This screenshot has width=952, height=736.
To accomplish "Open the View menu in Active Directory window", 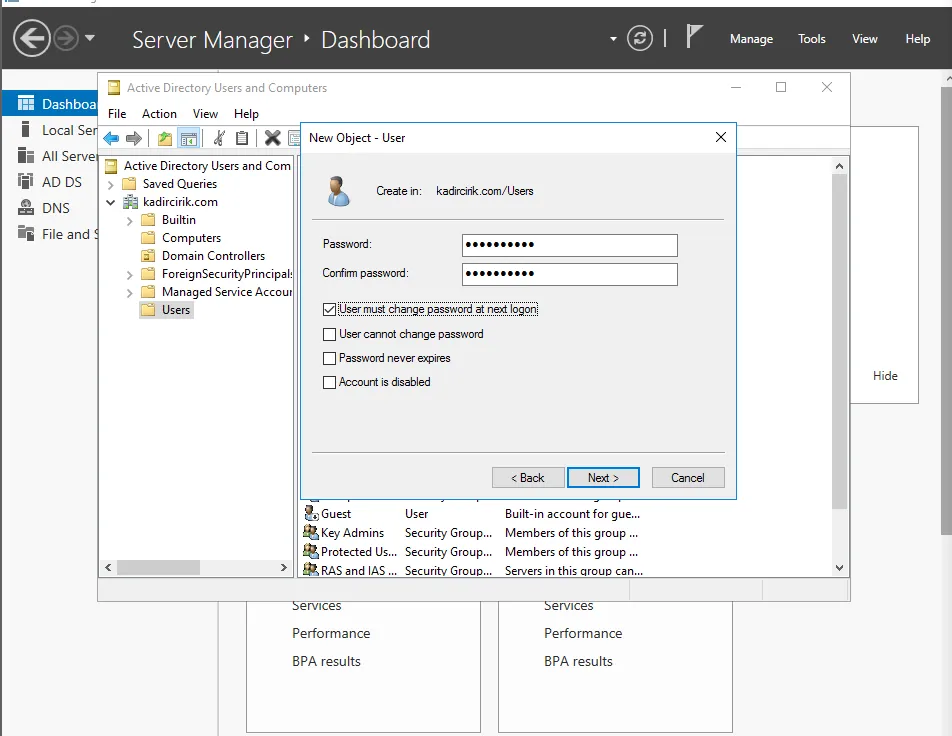I will 205,114.
